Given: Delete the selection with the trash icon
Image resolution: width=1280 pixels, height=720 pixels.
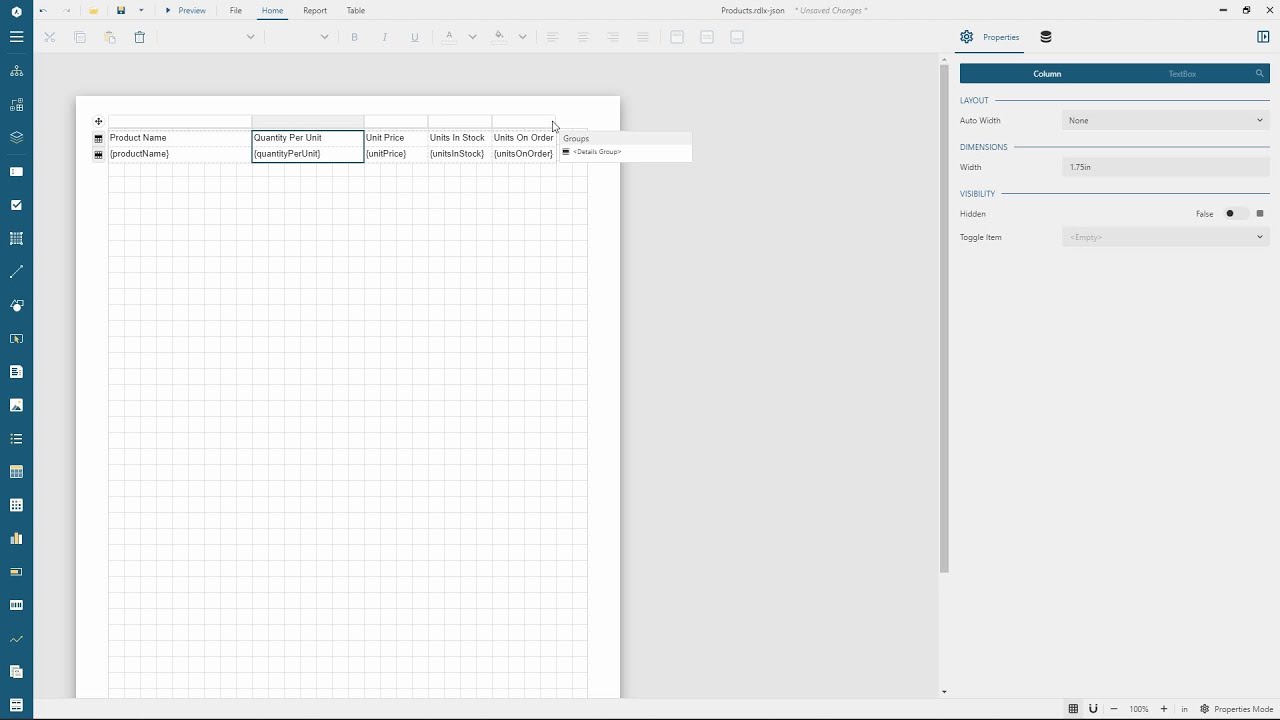Looking at the screenshot, I should pos(140,37).
